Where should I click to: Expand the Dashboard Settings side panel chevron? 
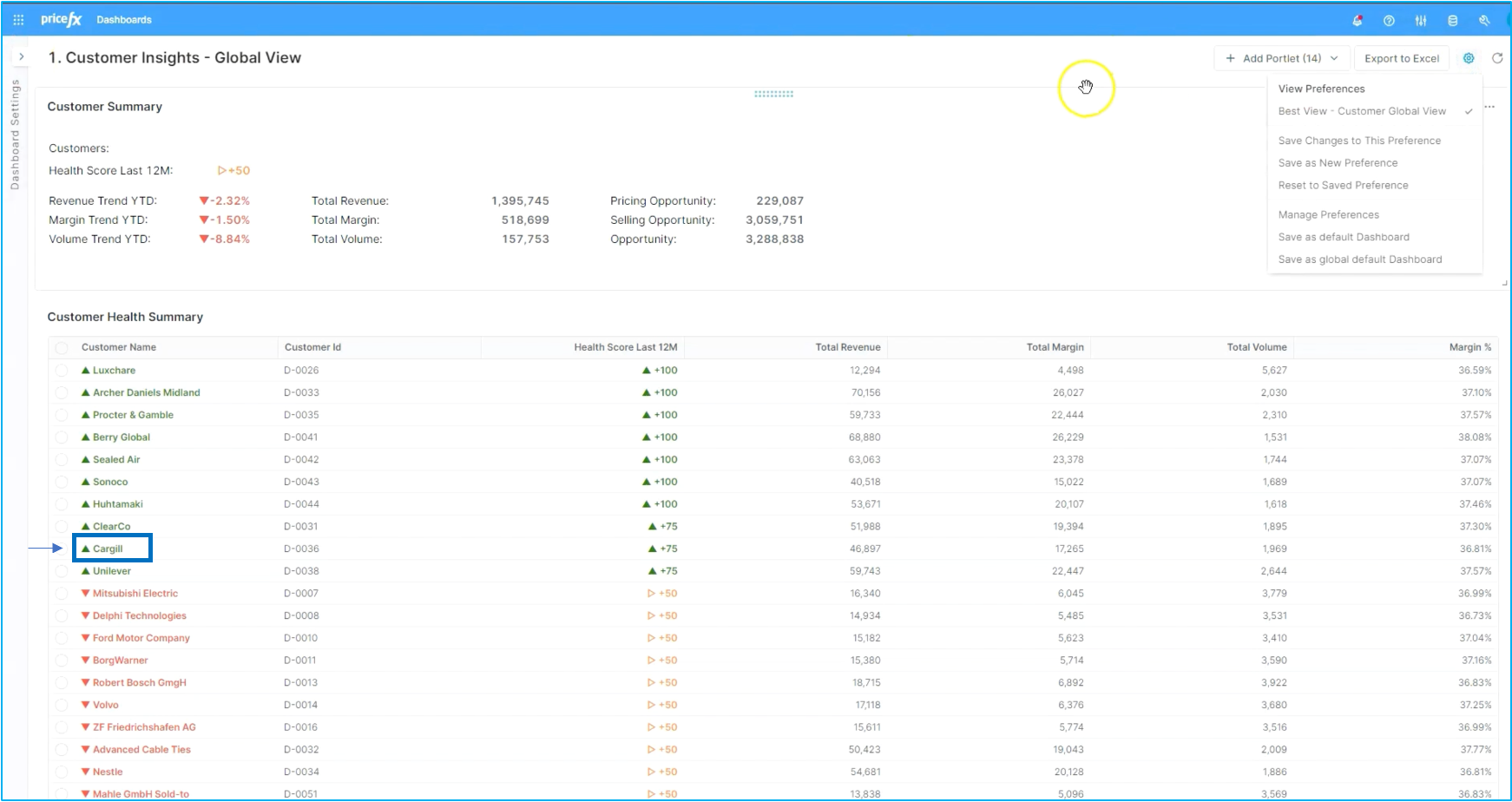pyautogui.click(x=22, y=56)
